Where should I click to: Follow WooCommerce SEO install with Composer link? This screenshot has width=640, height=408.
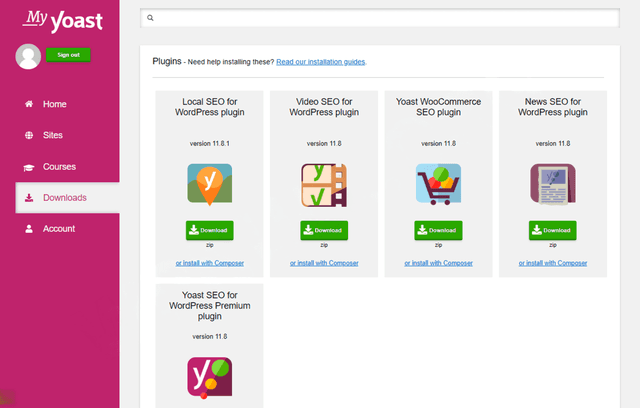[438, 263]
